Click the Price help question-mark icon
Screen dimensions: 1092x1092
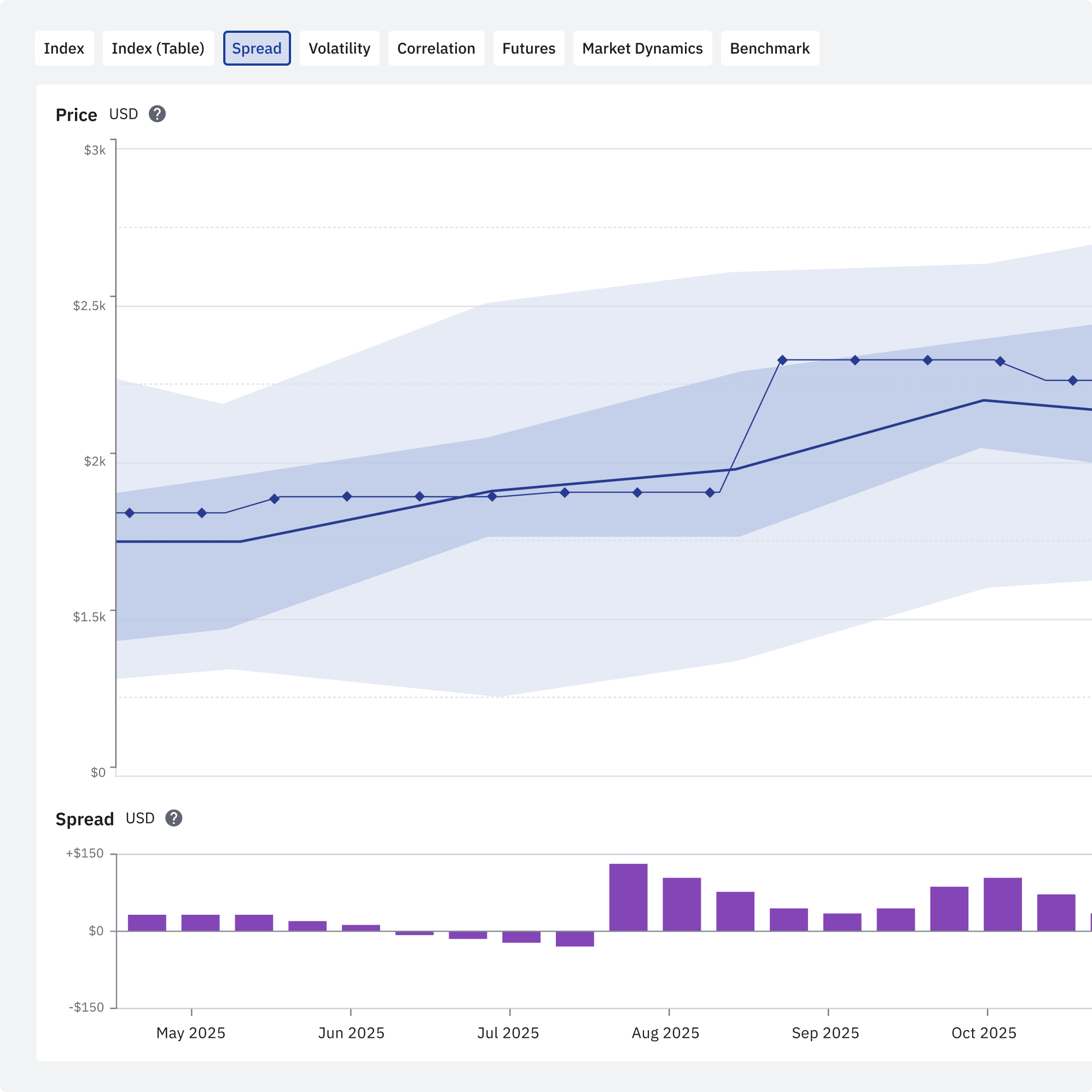click(157, 114)
